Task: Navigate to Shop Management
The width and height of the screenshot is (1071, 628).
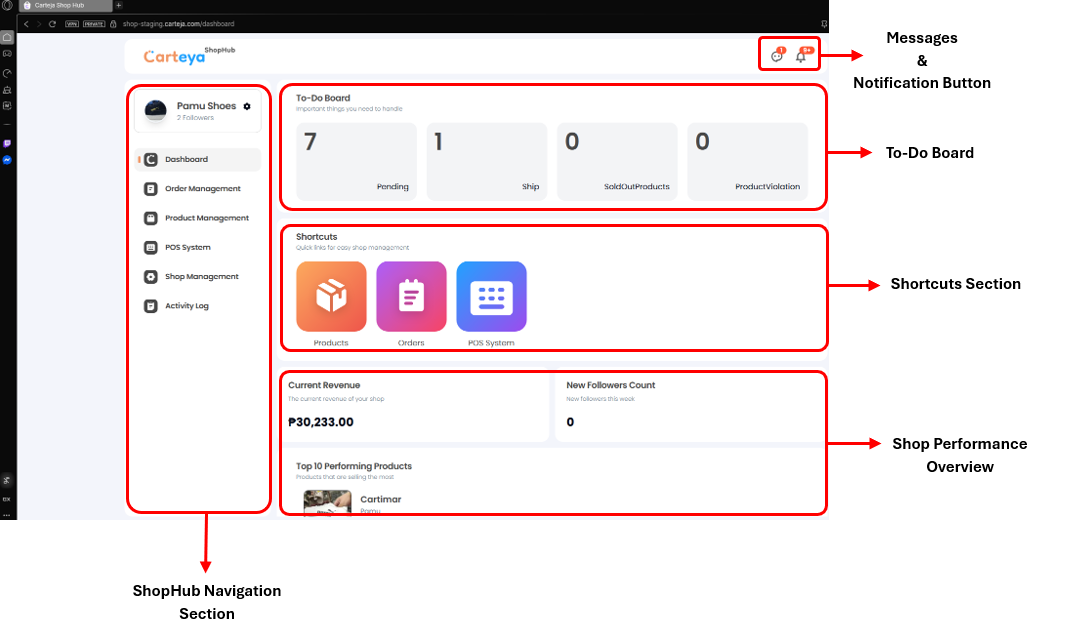Action: pyautogui.click(x=201, y=277)
